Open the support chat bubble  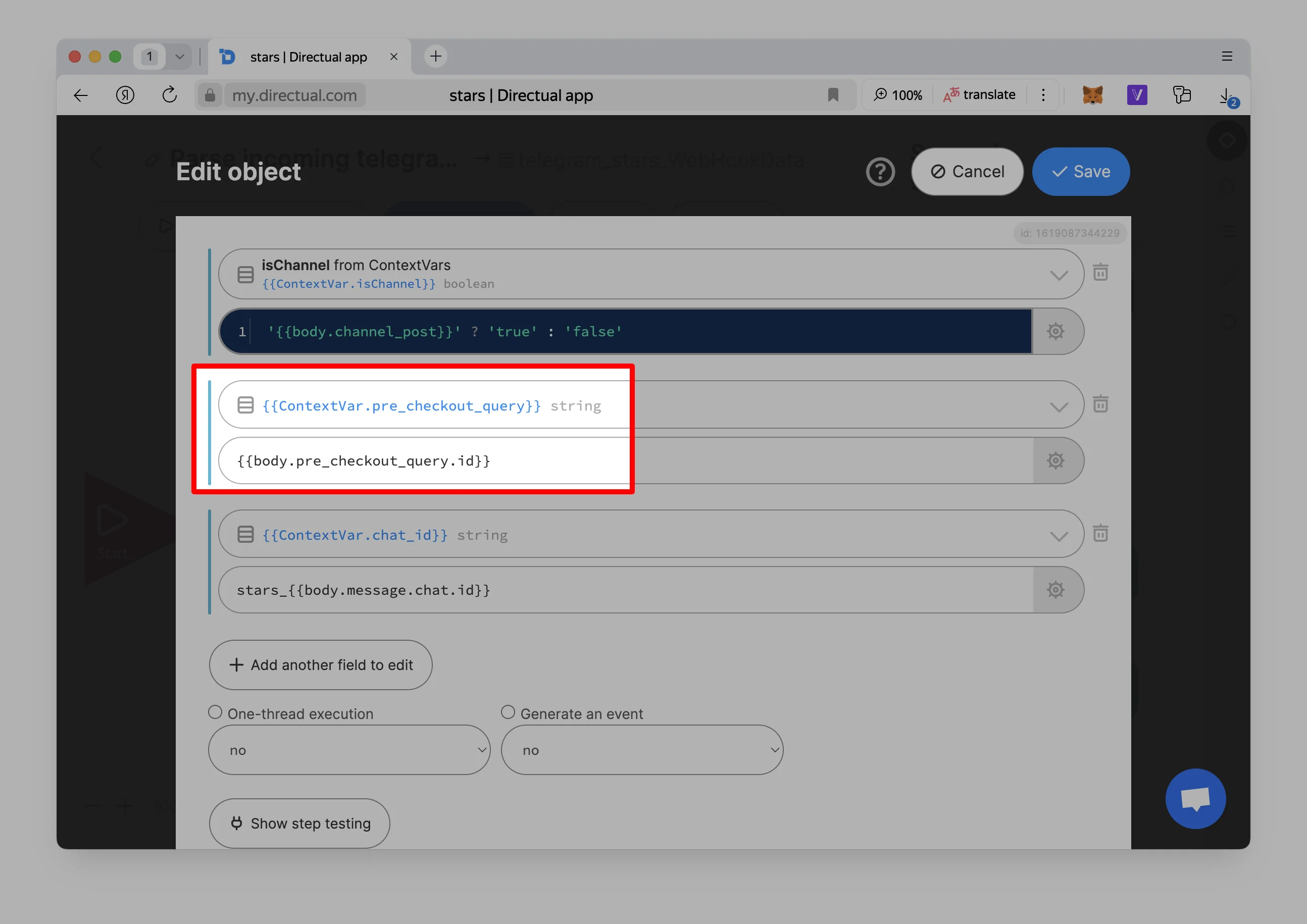pos(1194,798)
